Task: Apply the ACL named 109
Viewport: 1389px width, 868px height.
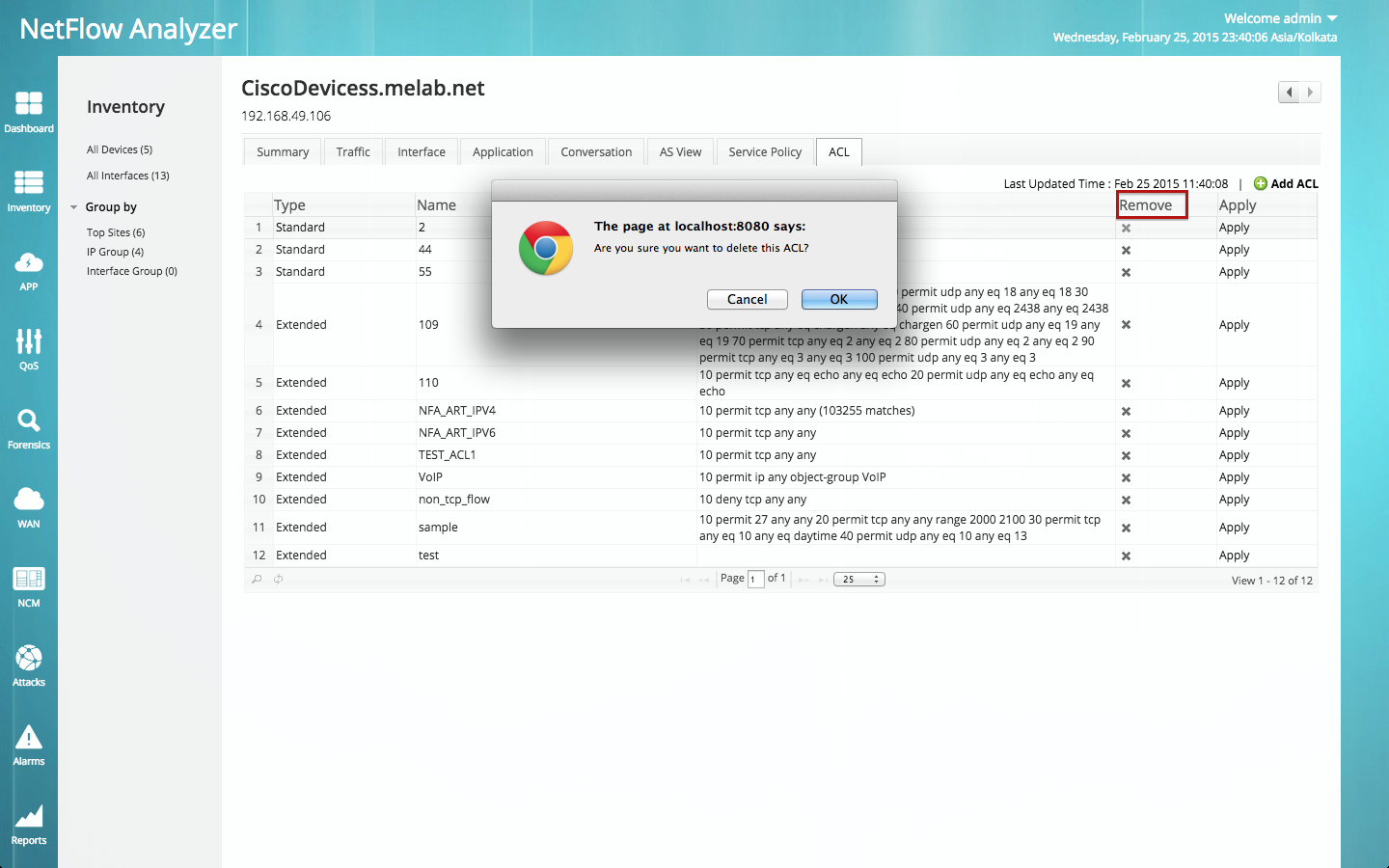Action: [x=1234, y=325]
